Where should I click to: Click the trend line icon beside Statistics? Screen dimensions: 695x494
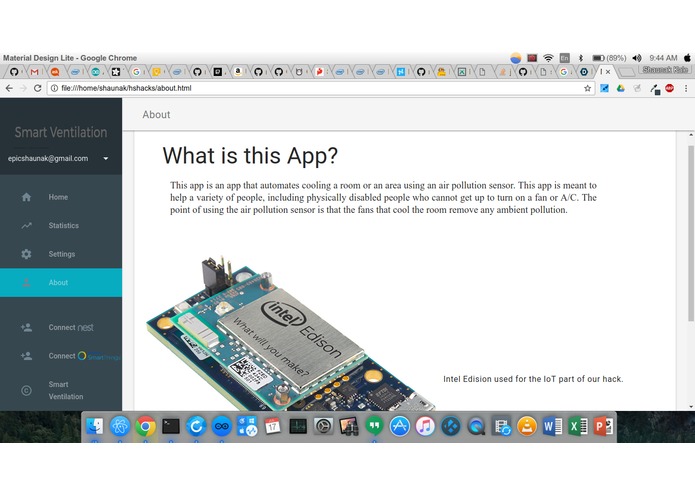pos(27,226)
